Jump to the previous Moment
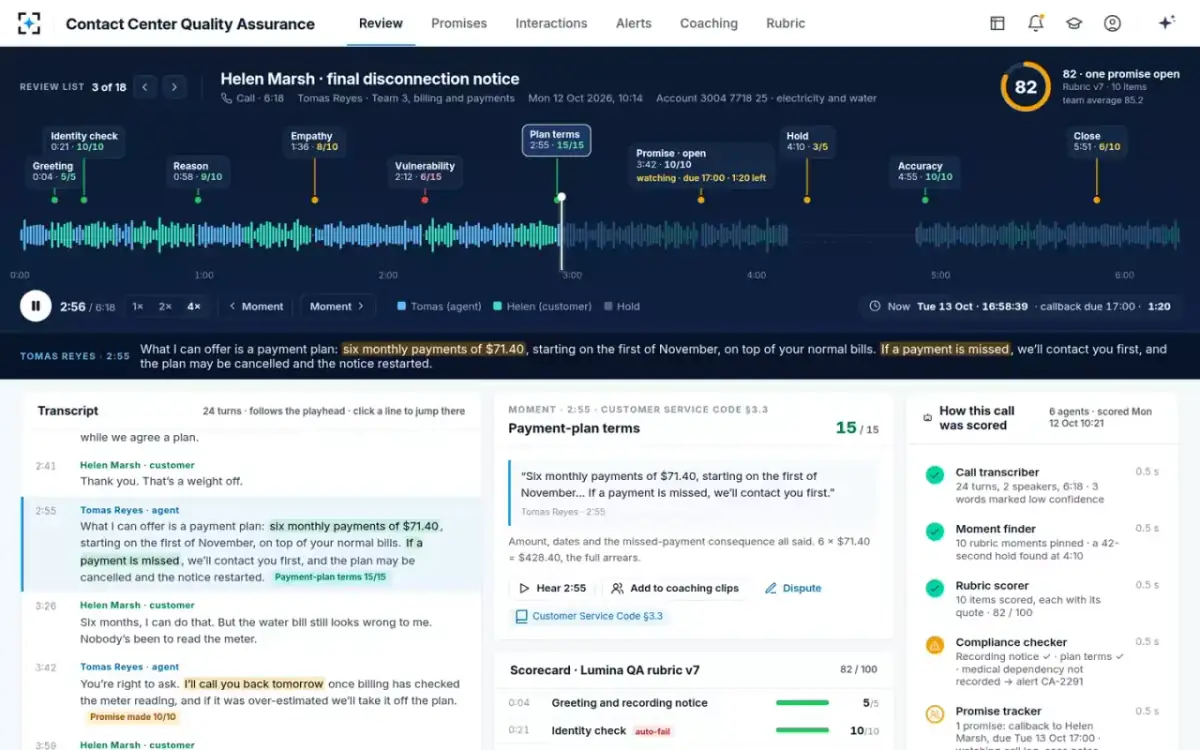This screenshot has height=750, width=1200. point(256,306)
